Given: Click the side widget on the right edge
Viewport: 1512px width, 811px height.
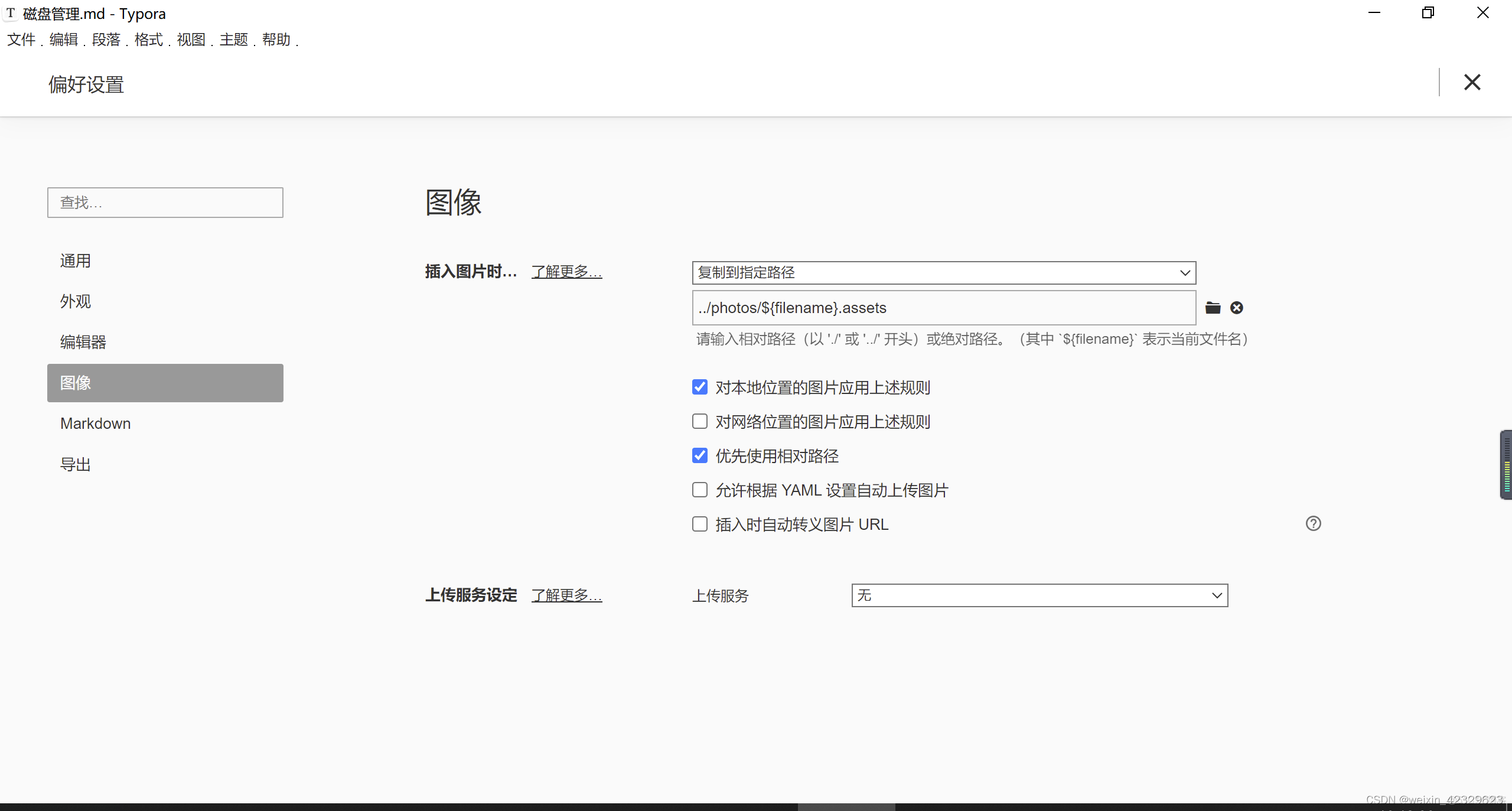Looking at the screenshot, I should click(1506, 464).
